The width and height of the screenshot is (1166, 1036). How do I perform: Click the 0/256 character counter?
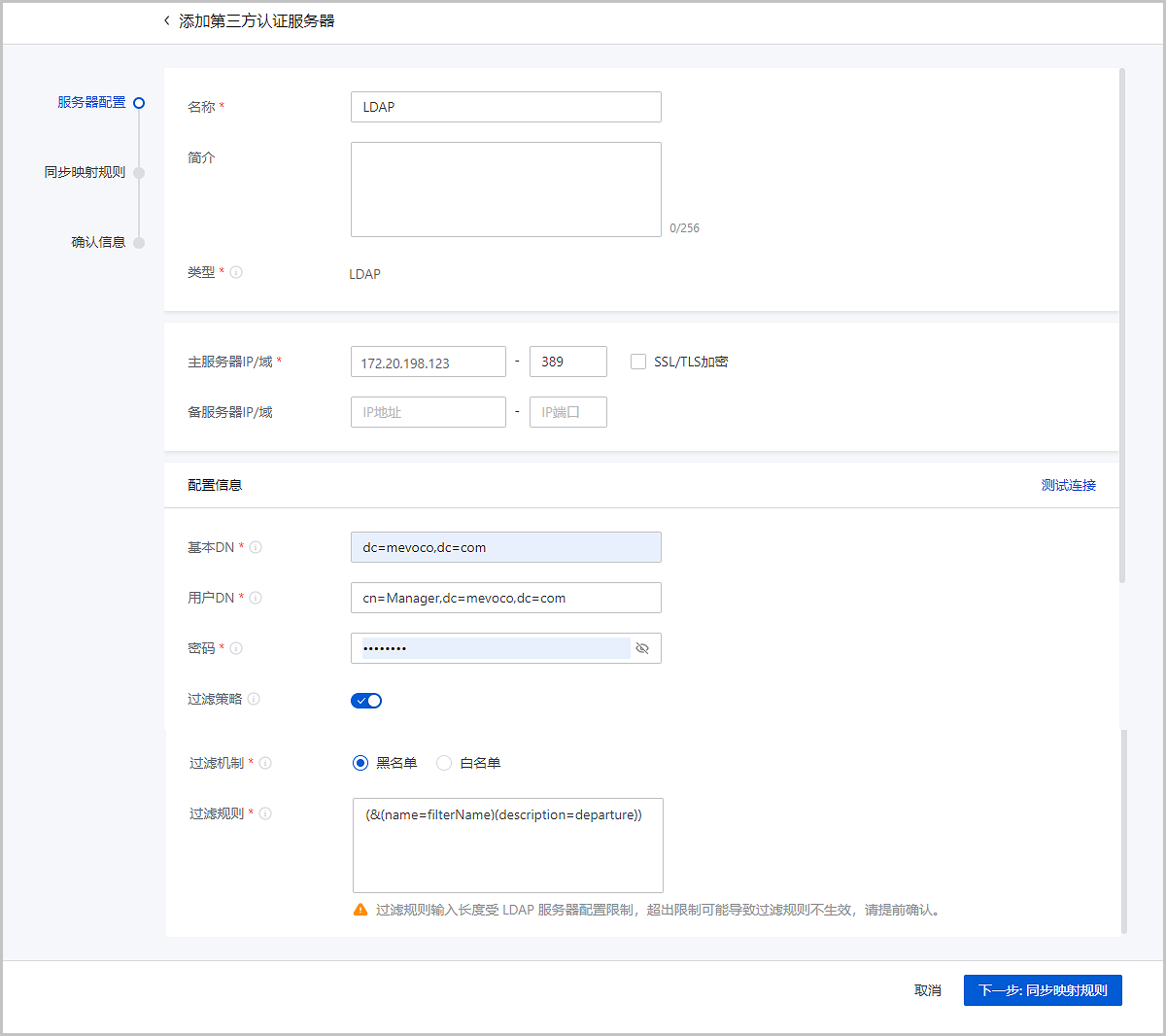point(684,228)
